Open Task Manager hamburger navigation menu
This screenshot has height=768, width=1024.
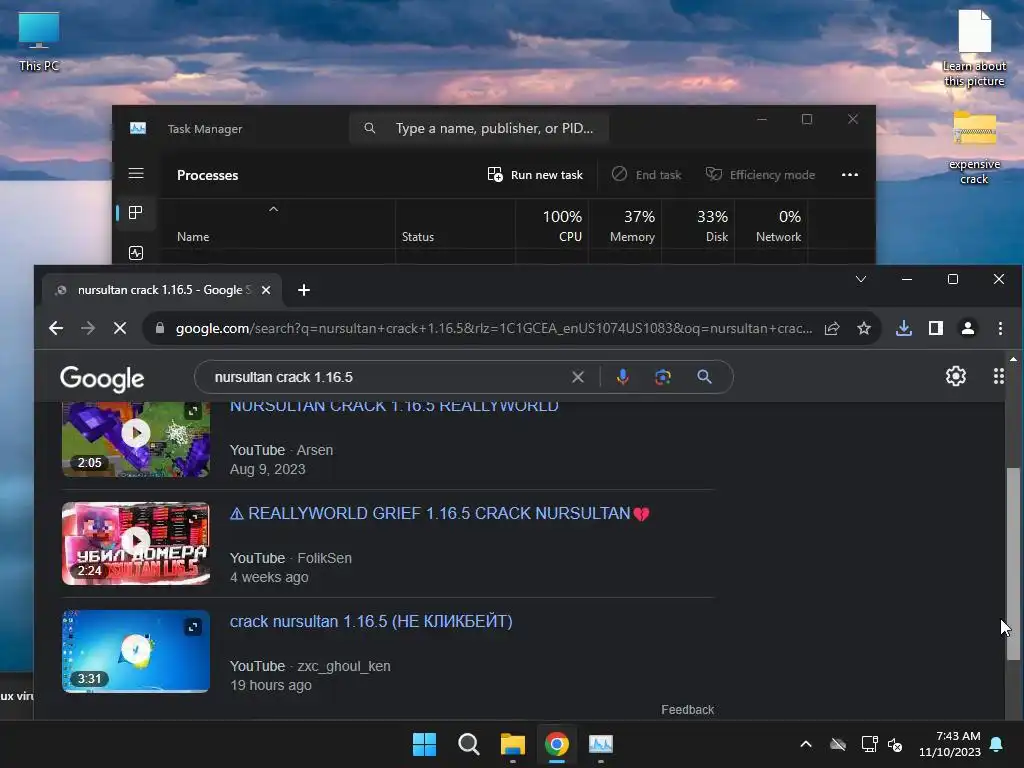[x=136, y=174]
